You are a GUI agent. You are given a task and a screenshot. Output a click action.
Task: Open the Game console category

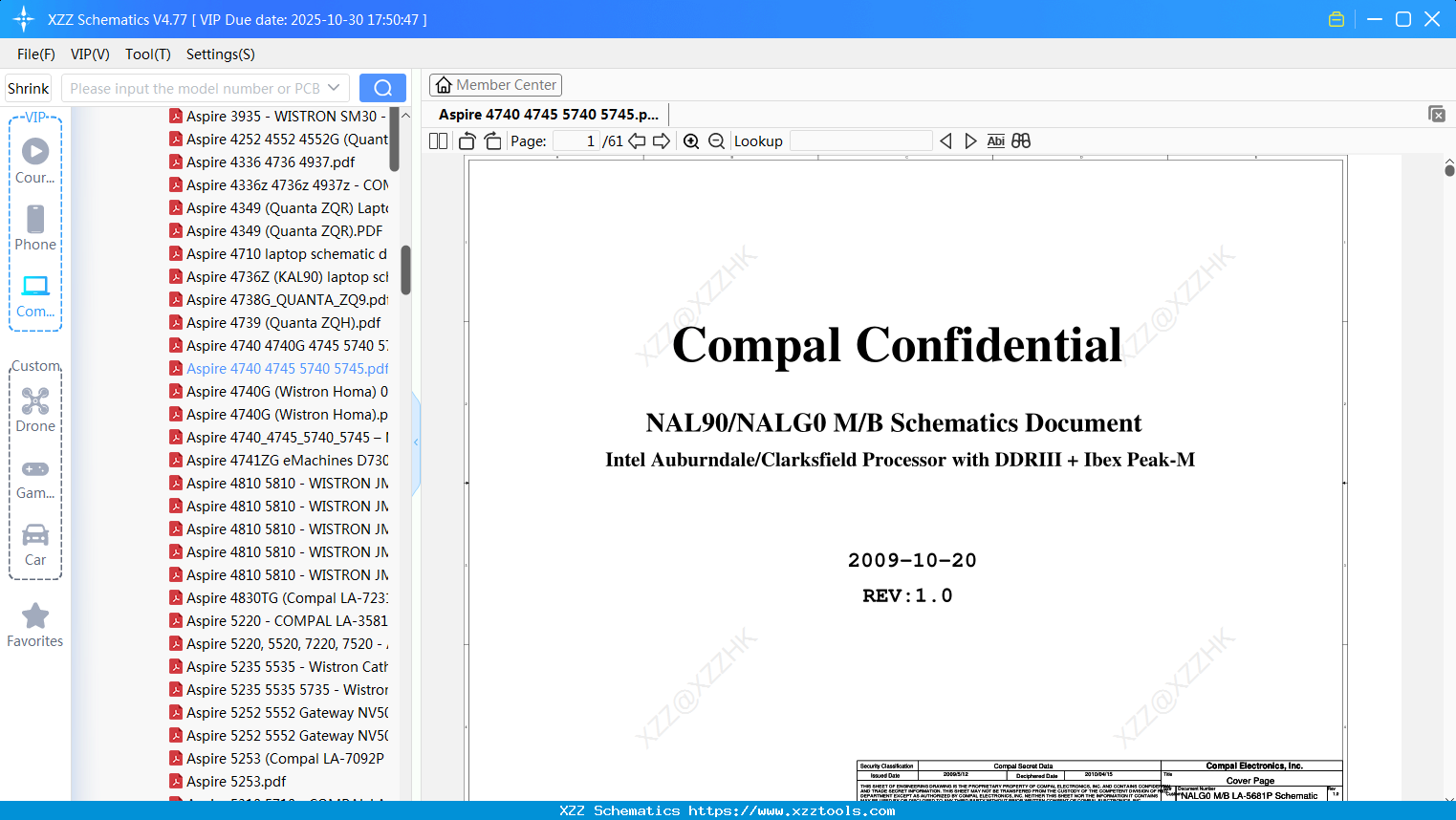tap(35, 478)
